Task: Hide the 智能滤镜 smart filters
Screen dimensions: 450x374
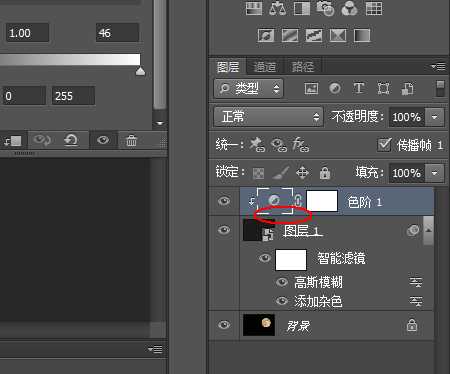Action: click(x=265, y=258)
